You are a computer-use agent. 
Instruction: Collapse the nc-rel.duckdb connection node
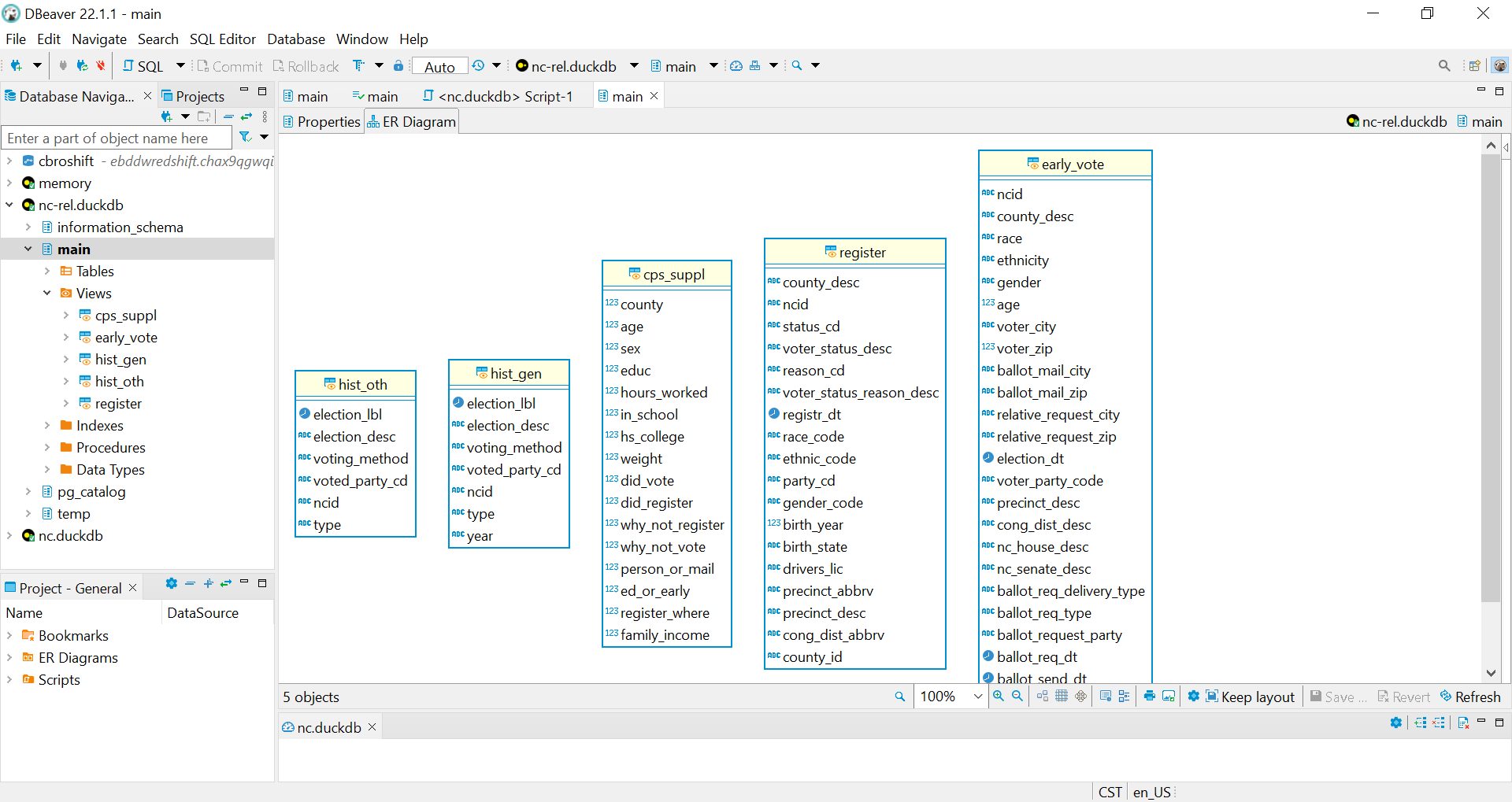point(9,205)
